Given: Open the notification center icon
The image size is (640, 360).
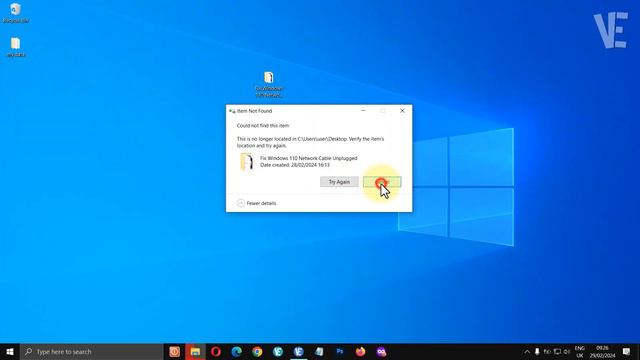Looking at the screenshot, I should click(627, 352).
